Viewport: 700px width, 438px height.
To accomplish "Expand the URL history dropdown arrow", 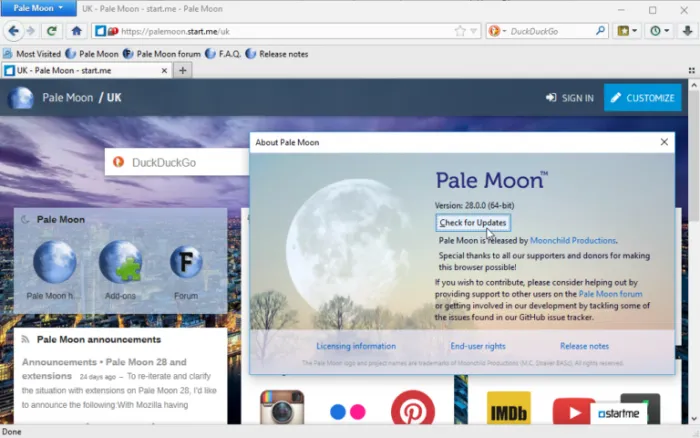I will point(474,31).
